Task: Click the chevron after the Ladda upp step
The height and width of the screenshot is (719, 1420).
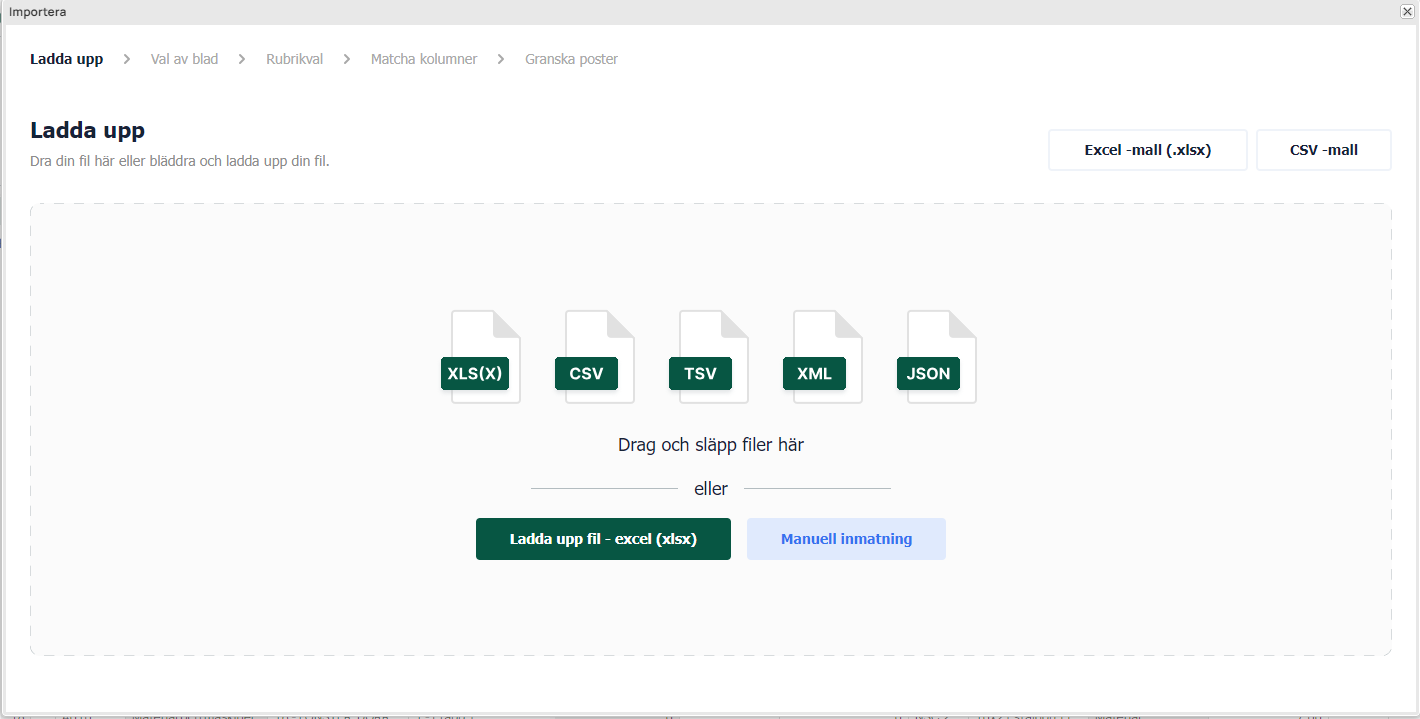Action: pyautogui.click(x=127, y=59)
